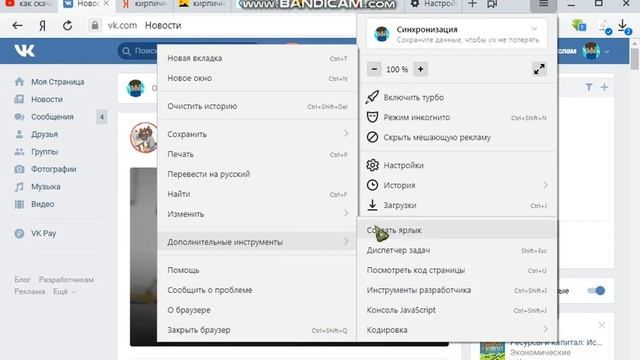Open the VK profile dropdown arrow
The height and width of the screenshot is (360, 640).
pyautogui.click(x=607, y=51)
